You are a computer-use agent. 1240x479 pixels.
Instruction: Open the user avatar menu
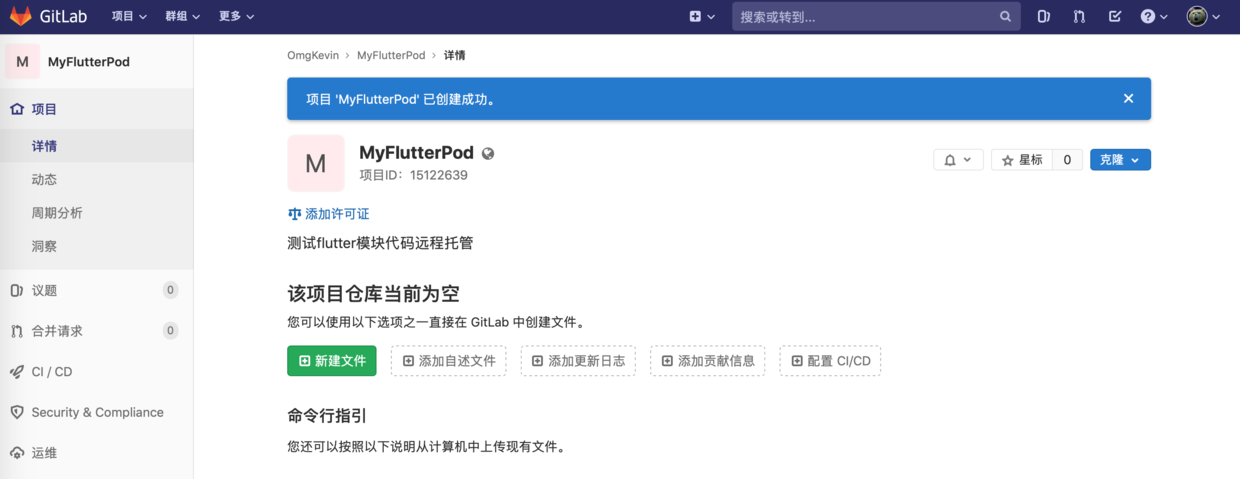click(1203, 17)
